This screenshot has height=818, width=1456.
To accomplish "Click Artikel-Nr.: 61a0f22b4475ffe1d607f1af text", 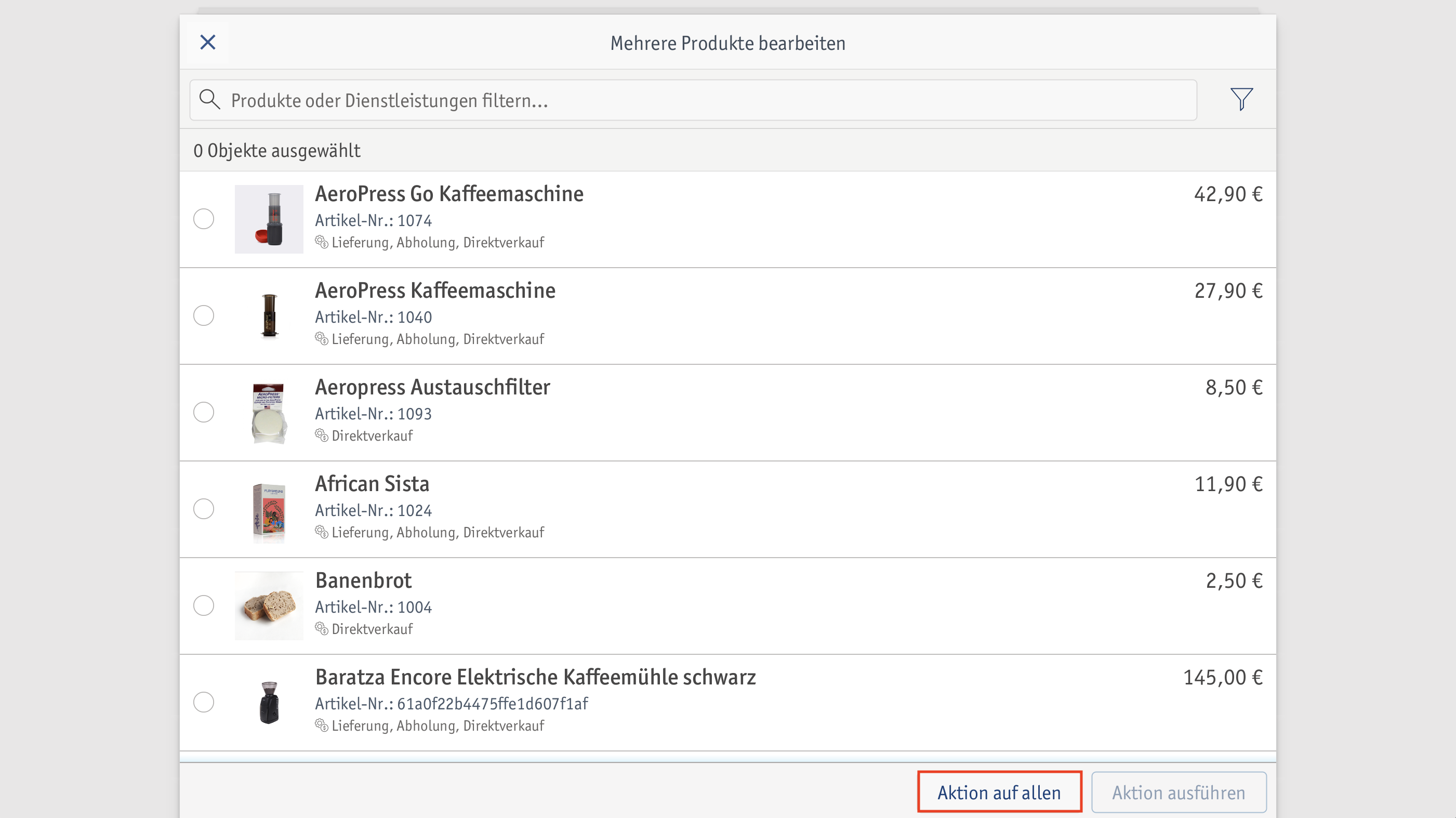I will (452, 704).
